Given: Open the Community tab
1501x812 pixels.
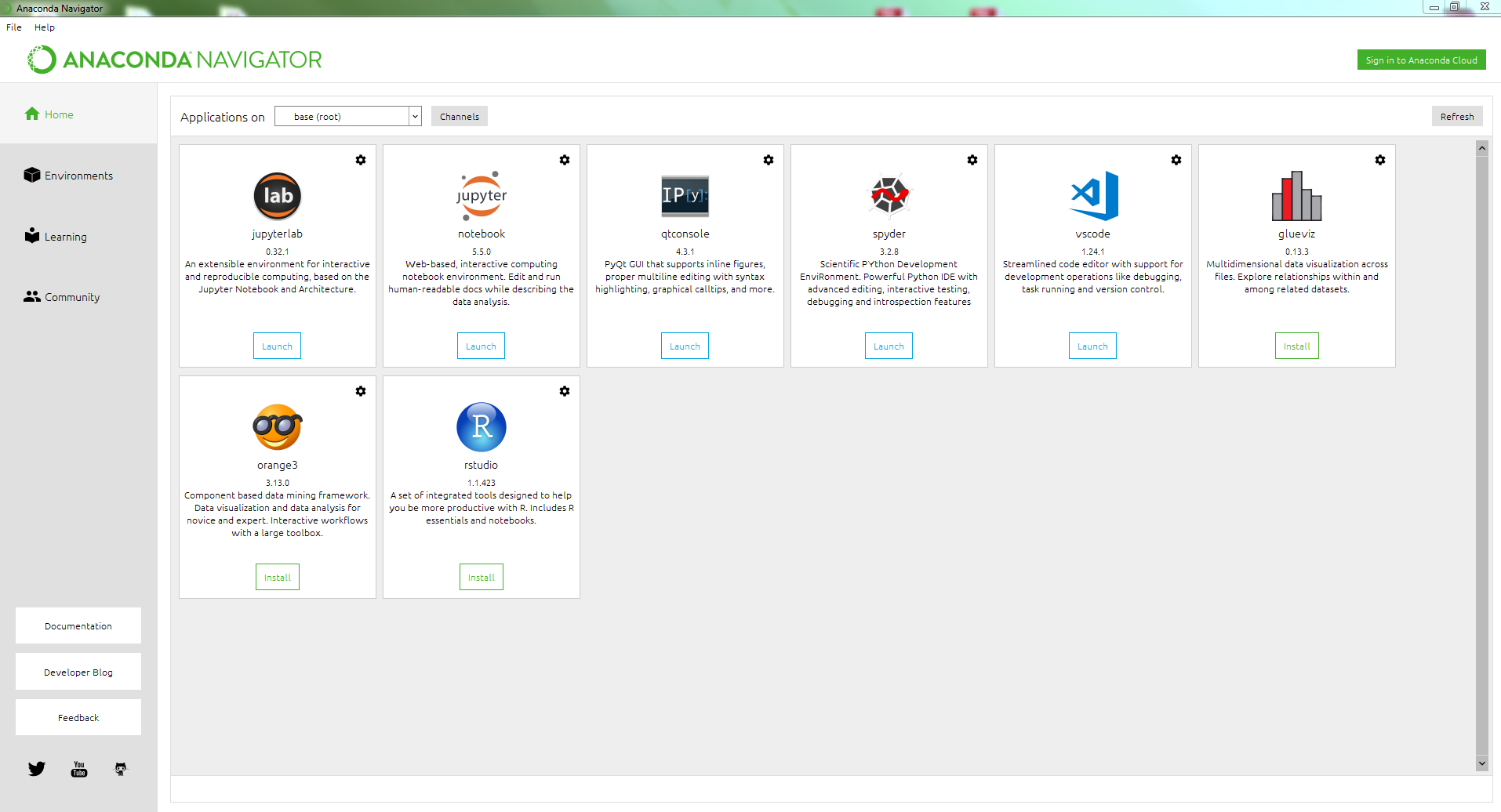Looking at the screenshot, I should pyautogui.click(x=62, y=297).
